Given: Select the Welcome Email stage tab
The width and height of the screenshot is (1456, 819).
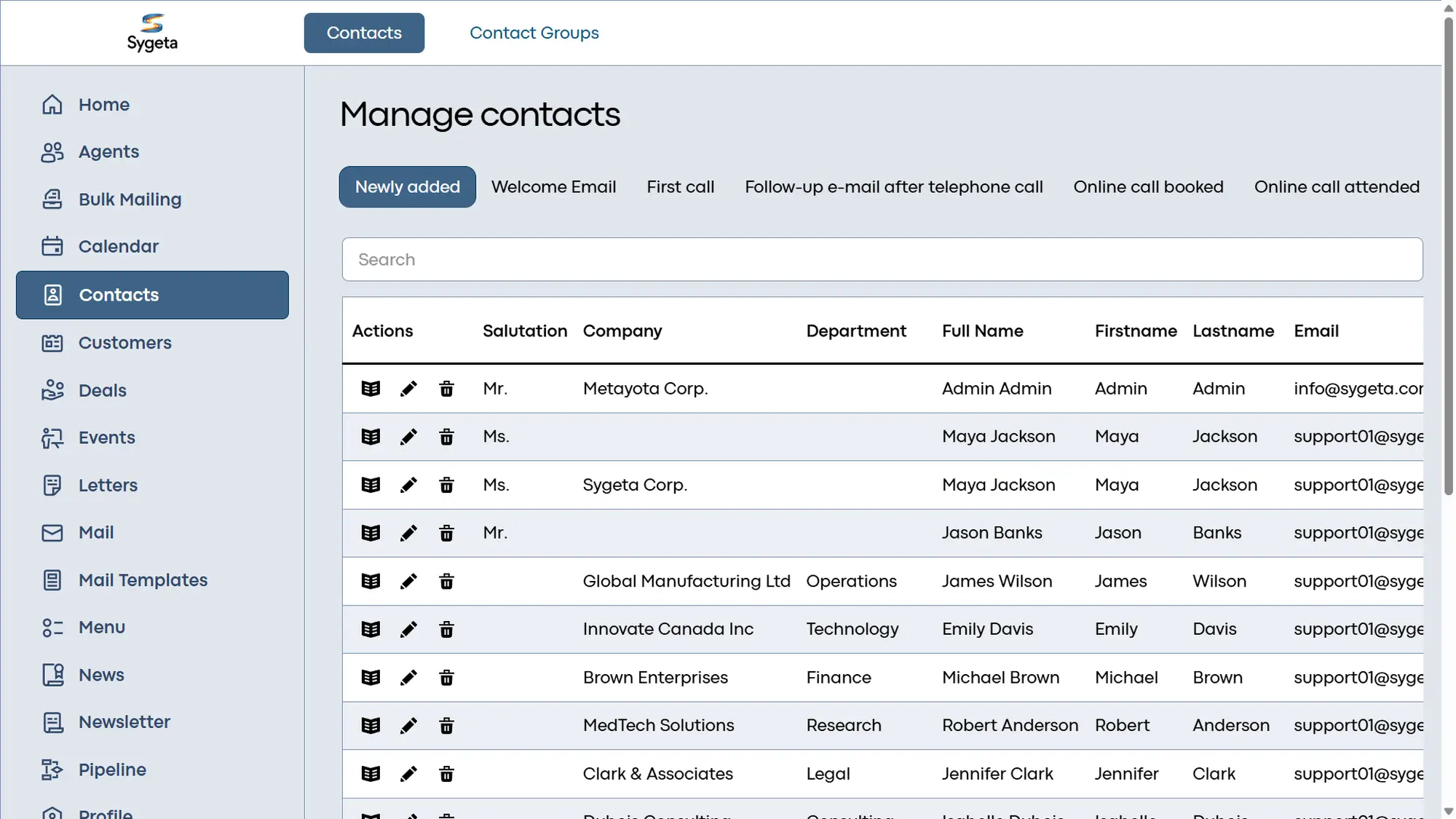Looking at the screenshot, I should (553, 187).
